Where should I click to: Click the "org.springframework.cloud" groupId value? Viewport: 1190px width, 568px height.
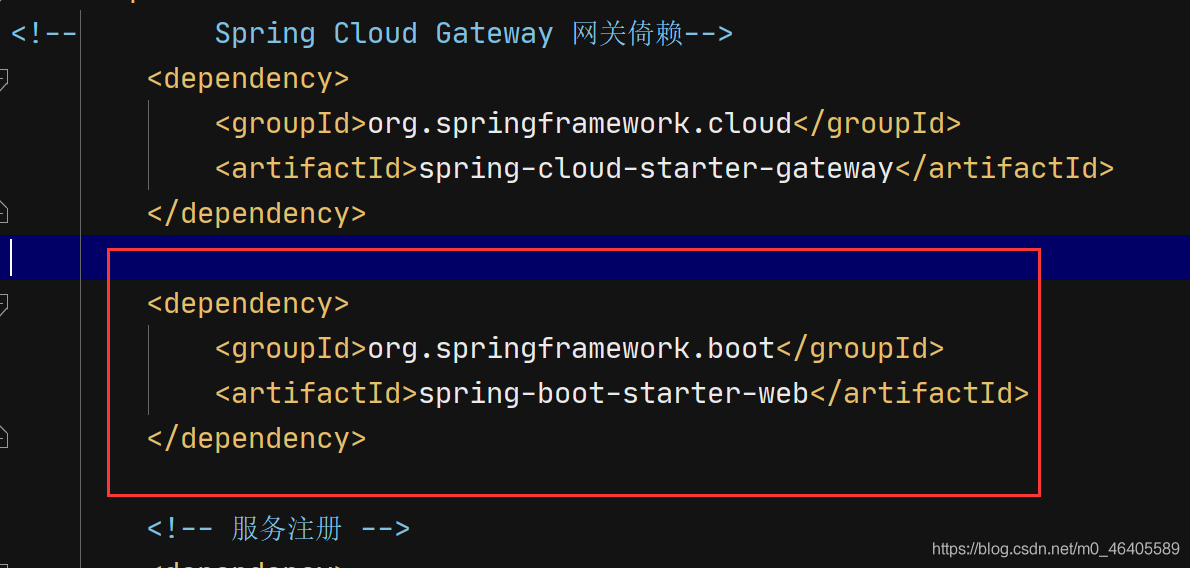[580, 124]
